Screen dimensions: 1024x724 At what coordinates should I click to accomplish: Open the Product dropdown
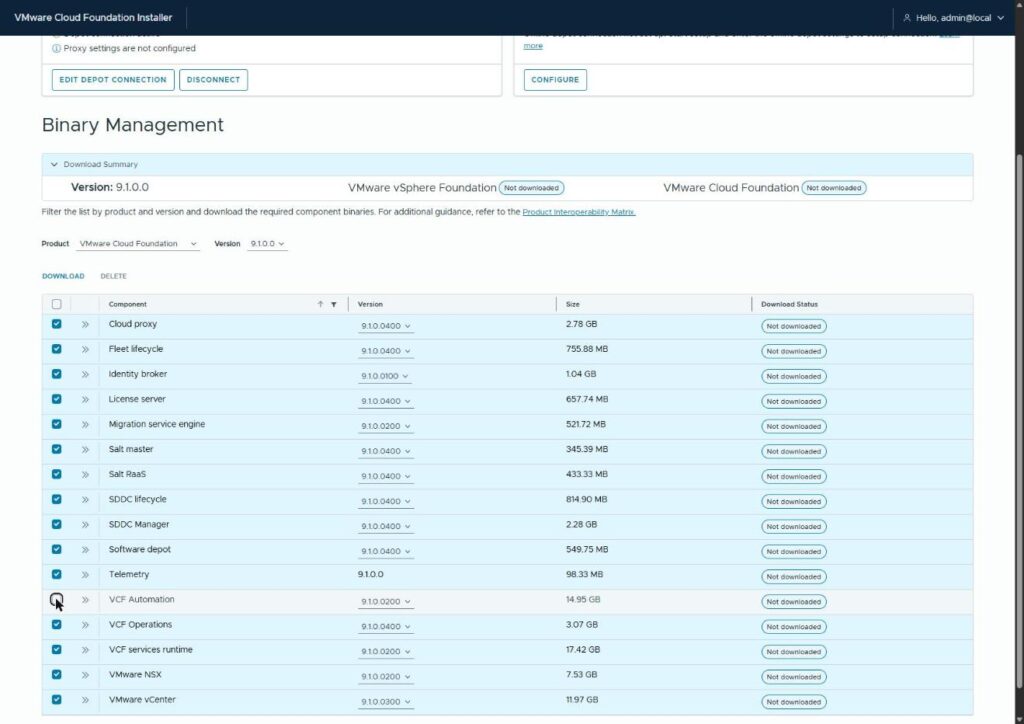[138, 244]
